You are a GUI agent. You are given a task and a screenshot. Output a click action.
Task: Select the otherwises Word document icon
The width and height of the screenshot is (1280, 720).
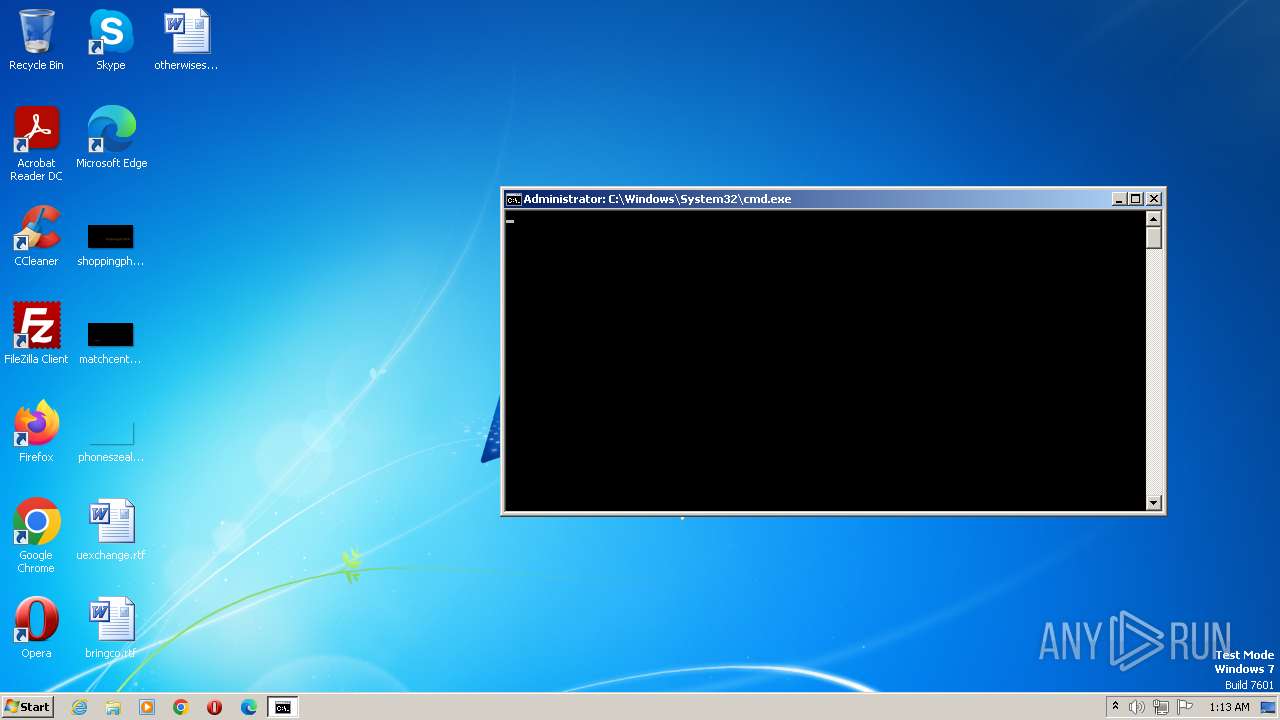(186, 40)
